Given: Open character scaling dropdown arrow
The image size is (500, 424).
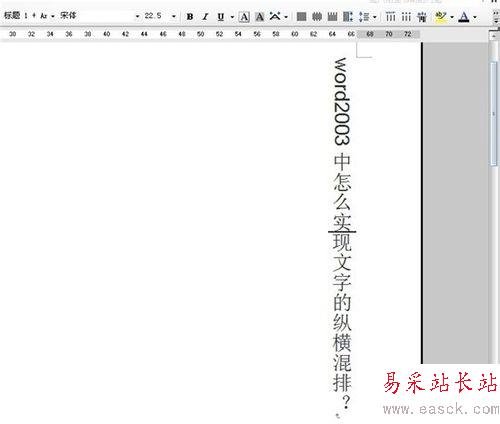Looking at the screenshot, I should coord(286,17).
